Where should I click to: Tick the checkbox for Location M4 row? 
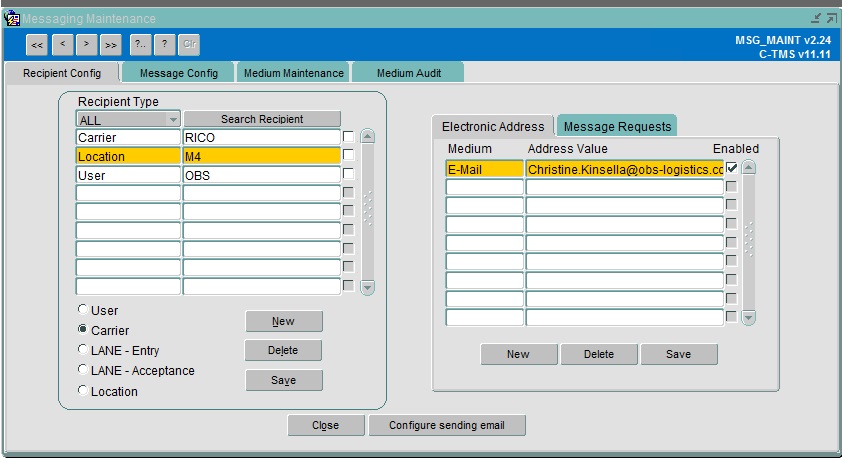[349, 155]
